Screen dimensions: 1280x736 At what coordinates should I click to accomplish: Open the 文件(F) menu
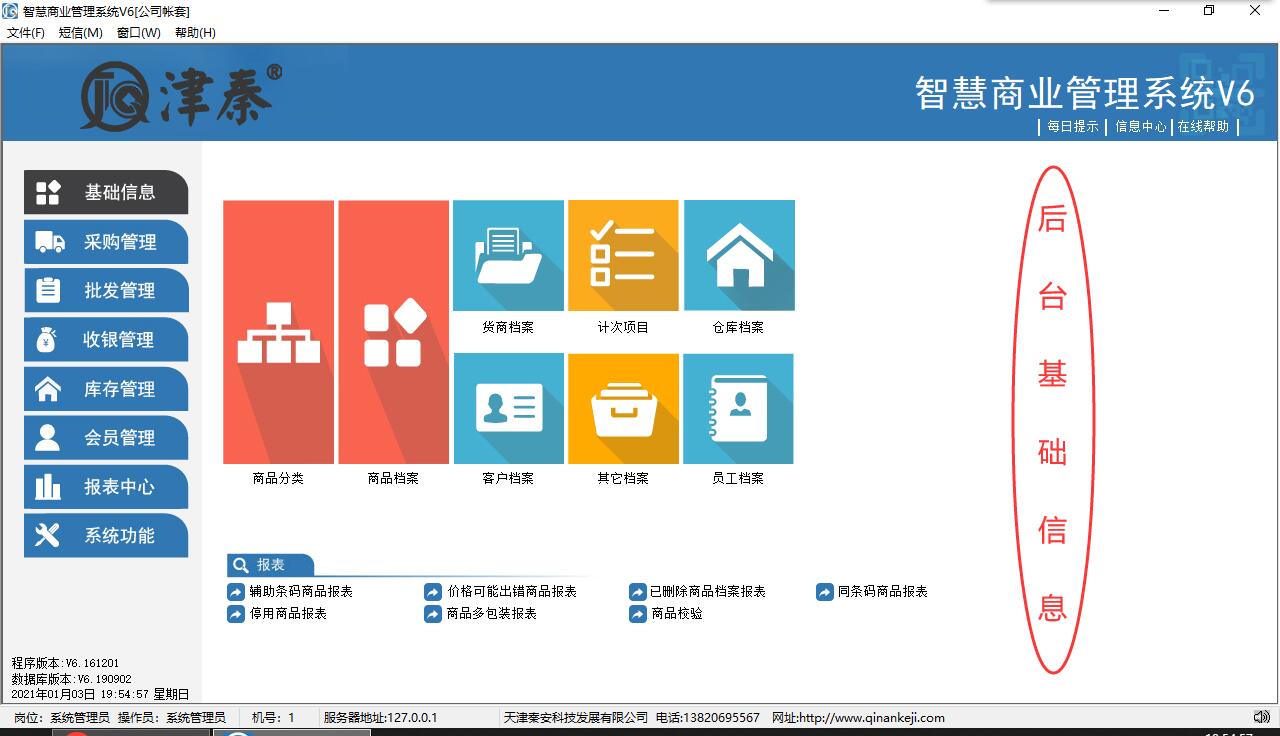pyautogui.click(x=26, y=33)
